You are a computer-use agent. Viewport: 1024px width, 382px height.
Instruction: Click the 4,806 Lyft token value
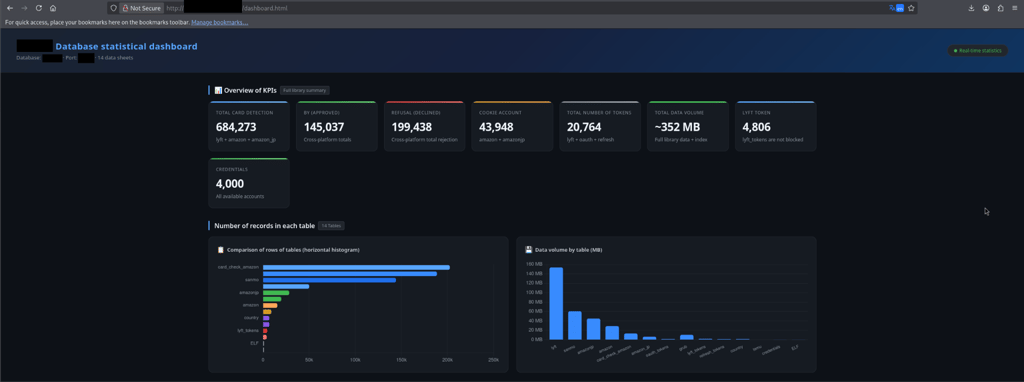(757, 127)
